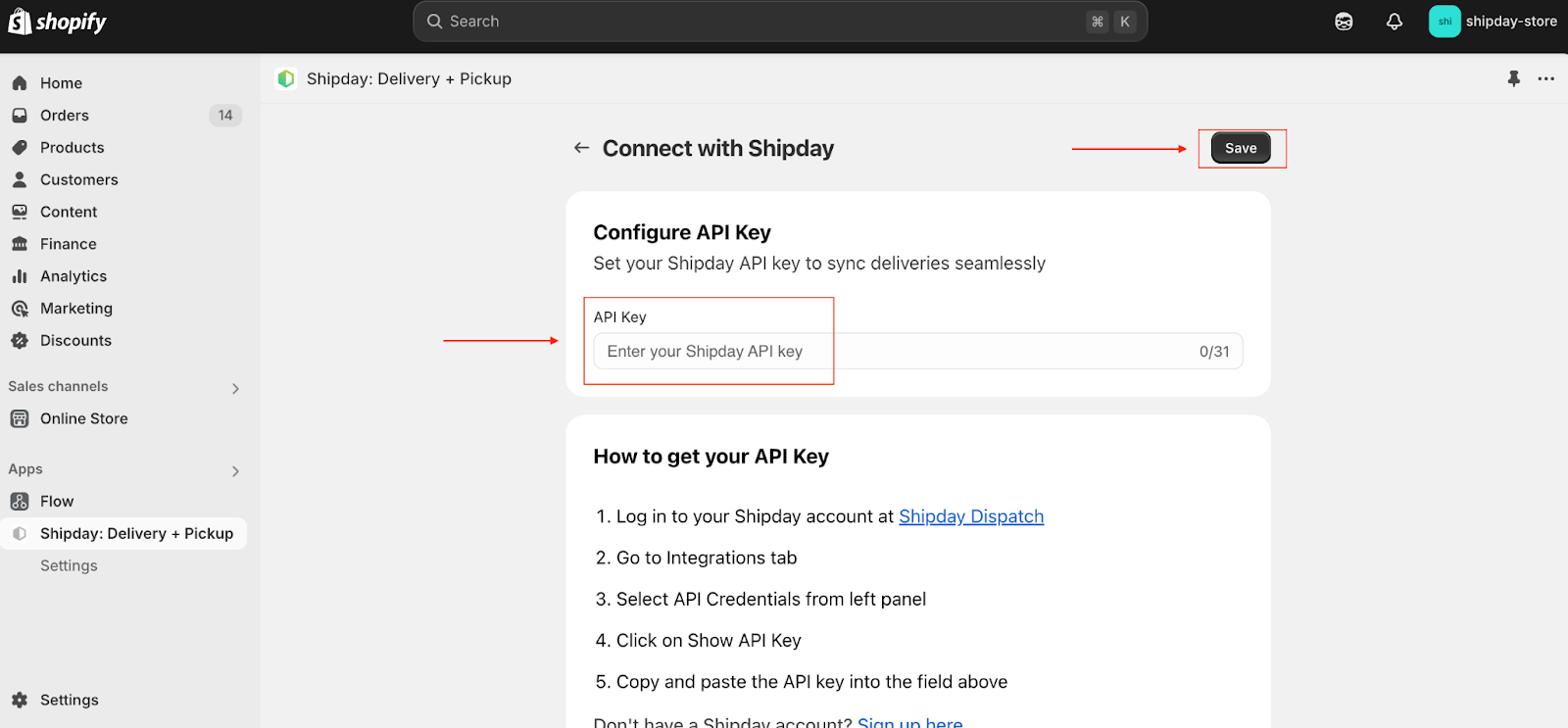The height and width of the screenshot is (728, 1568).
Task: Click the Enter your Shipday API key field
Action: click(918, 351)
